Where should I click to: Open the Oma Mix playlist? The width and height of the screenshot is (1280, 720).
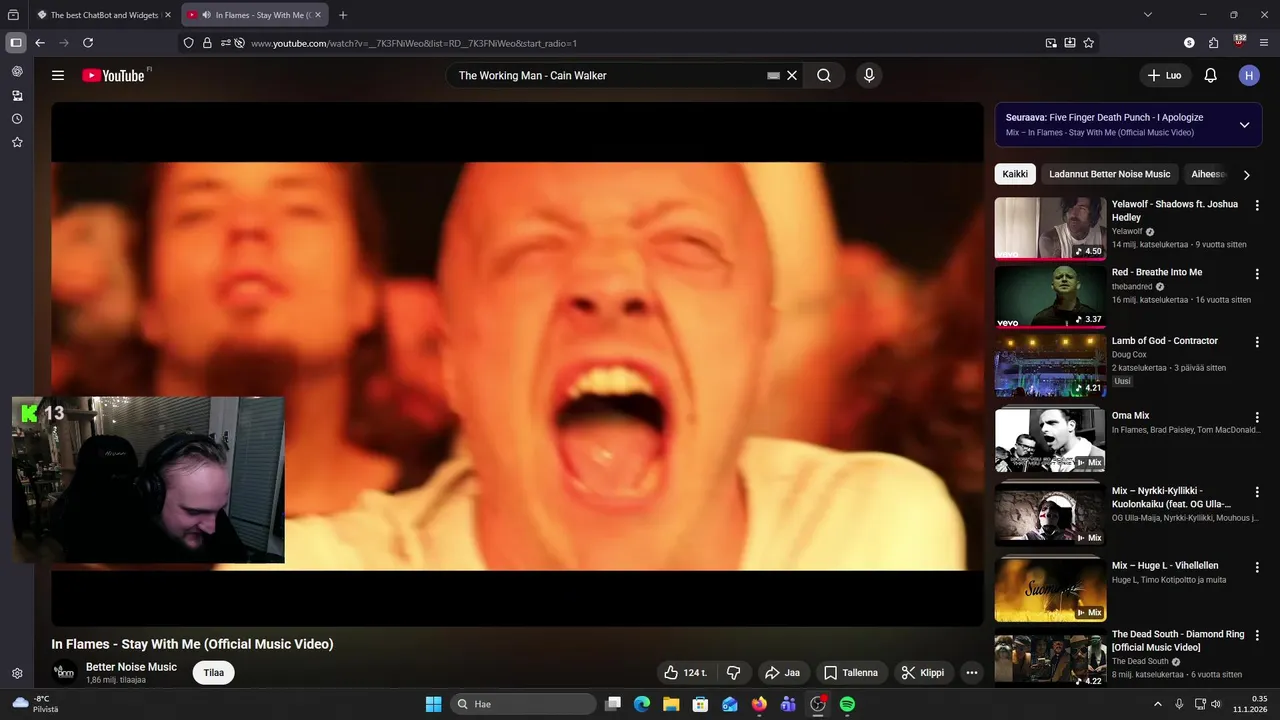[x=1050, y=441]
